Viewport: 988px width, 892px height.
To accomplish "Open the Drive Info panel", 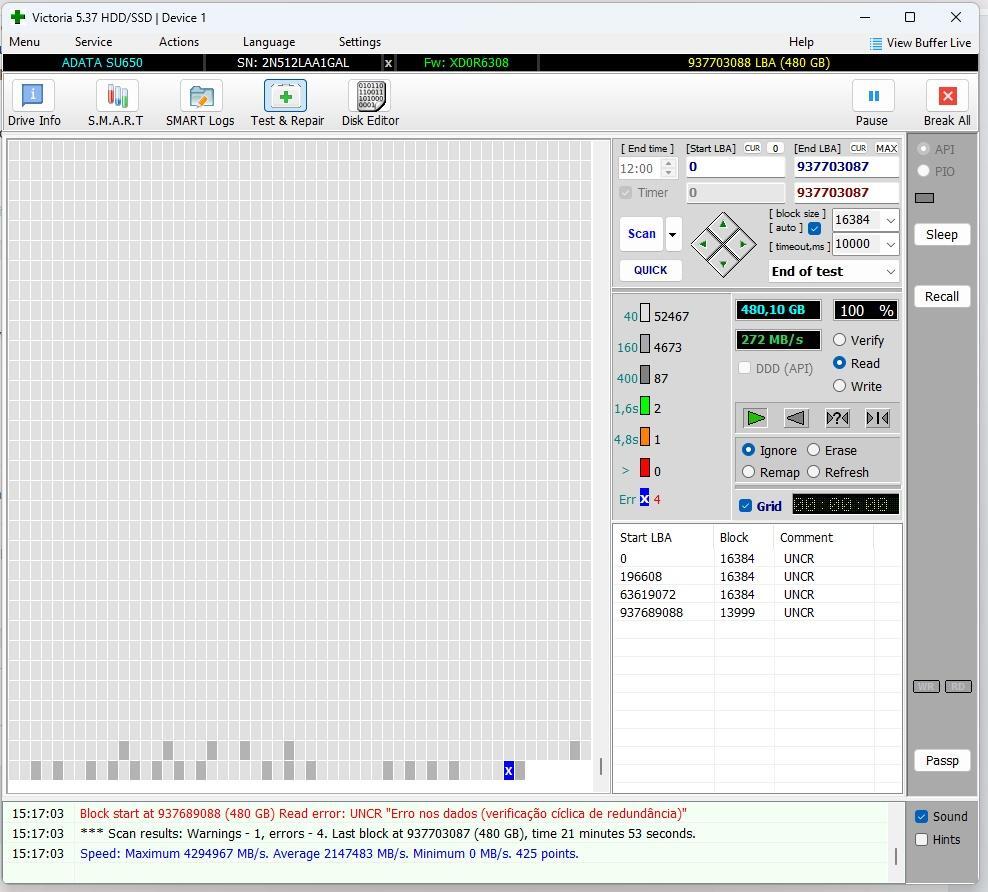I will coord(34,104).
